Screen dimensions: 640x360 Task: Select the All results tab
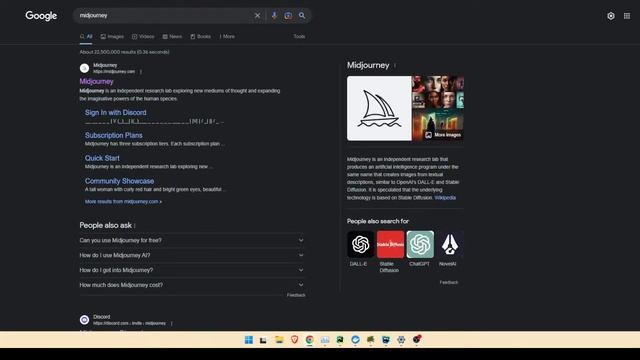(86, 37)
